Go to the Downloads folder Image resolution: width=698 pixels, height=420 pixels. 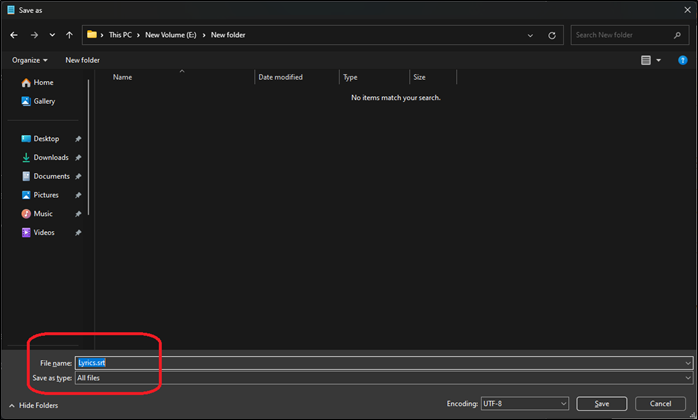tap(50, 157)
